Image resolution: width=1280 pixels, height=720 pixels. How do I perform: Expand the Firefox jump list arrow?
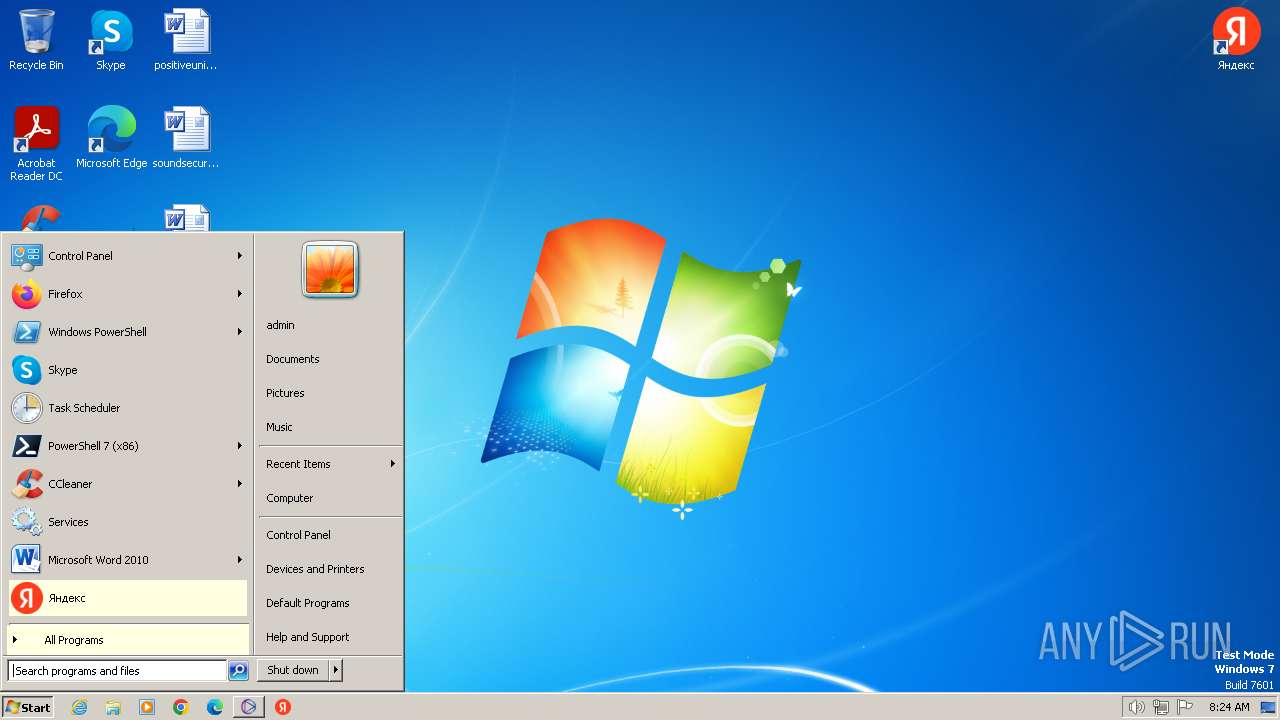point(240,294)
